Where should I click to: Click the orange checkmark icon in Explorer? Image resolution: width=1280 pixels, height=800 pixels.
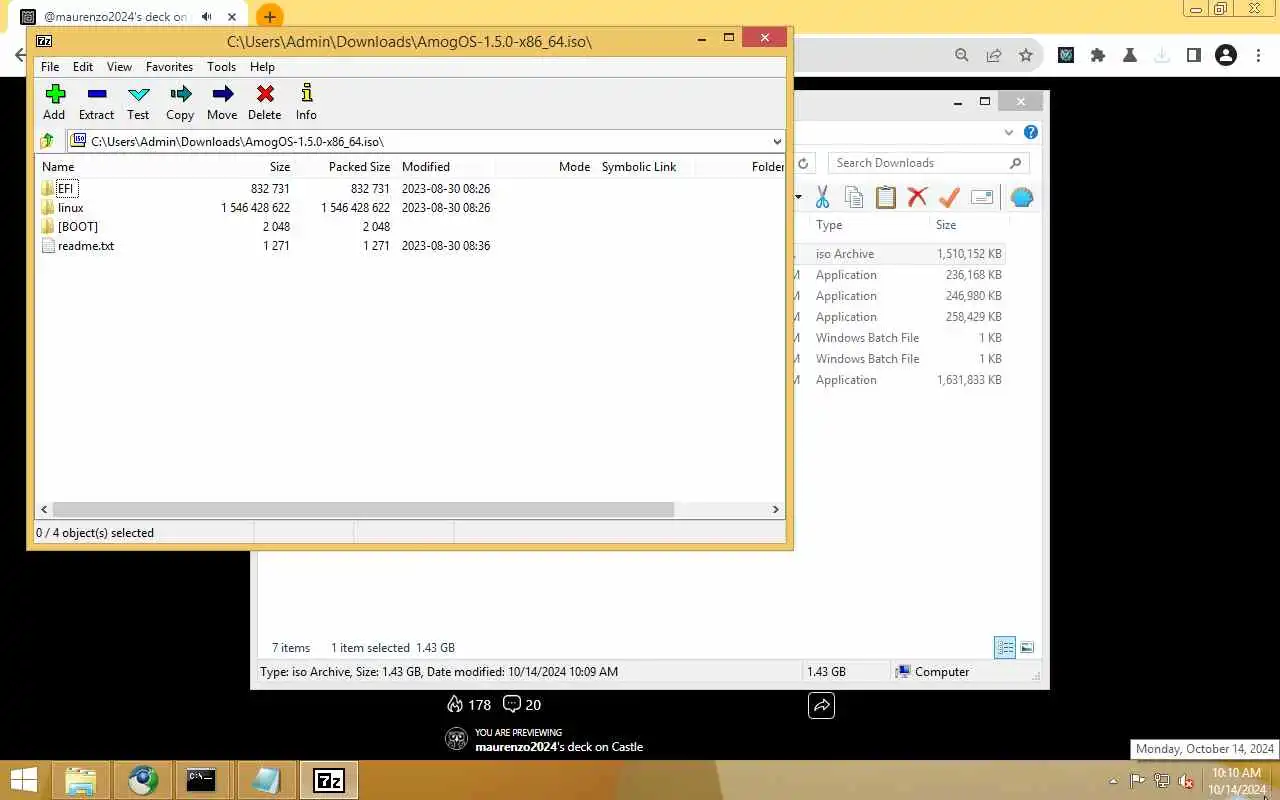tap(949, 197)
